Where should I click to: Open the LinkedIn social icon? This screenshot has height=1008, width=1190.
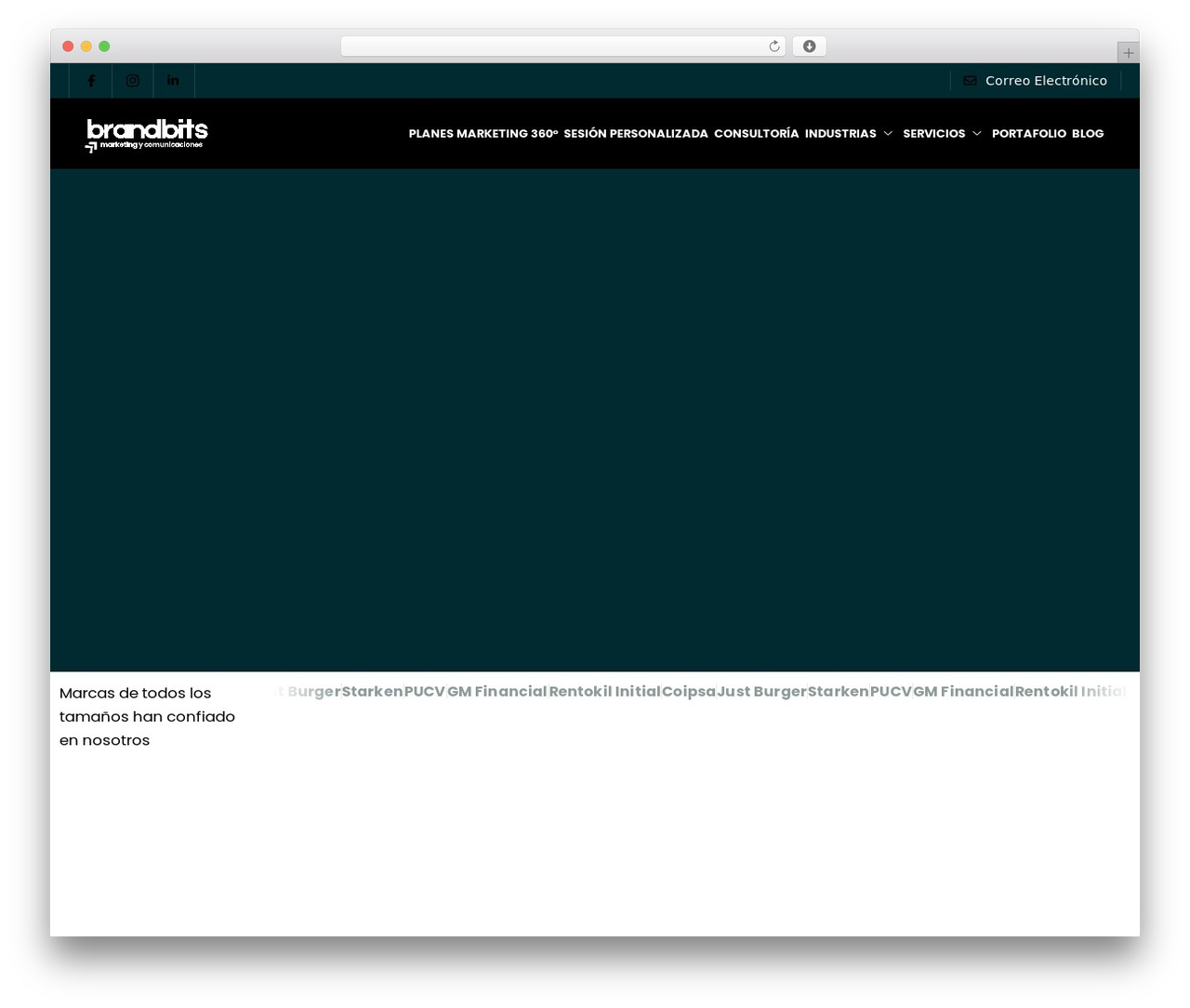click(x=173, y=81)
